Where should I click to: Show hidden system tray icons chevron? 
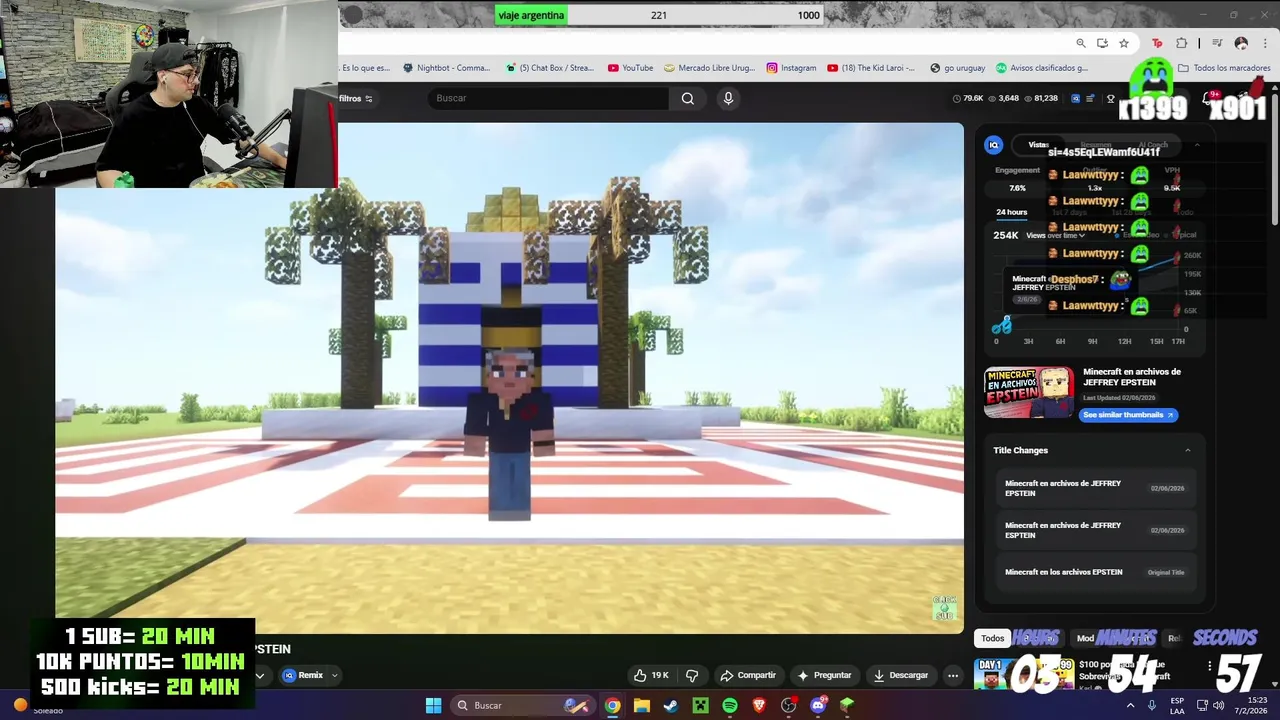point(1131,705)
